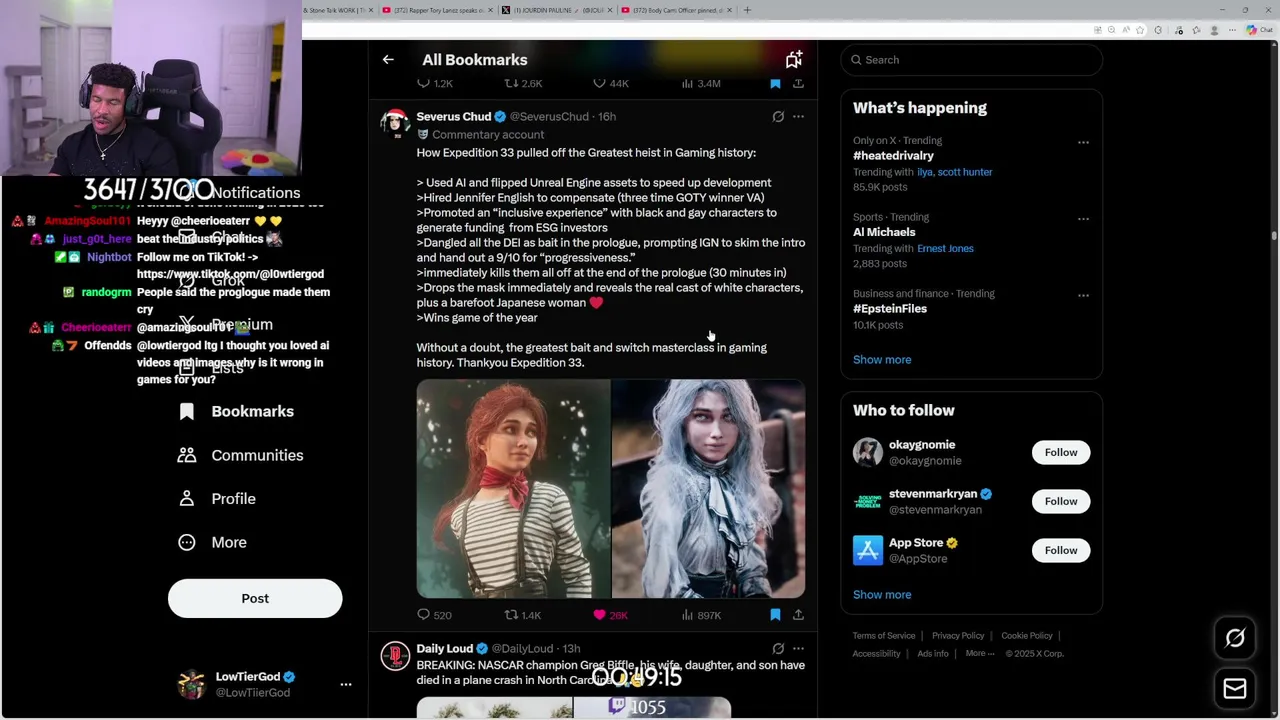Open Privacy Policy link
Screen dimensions: 1280x720
click(x=958, y=636)
